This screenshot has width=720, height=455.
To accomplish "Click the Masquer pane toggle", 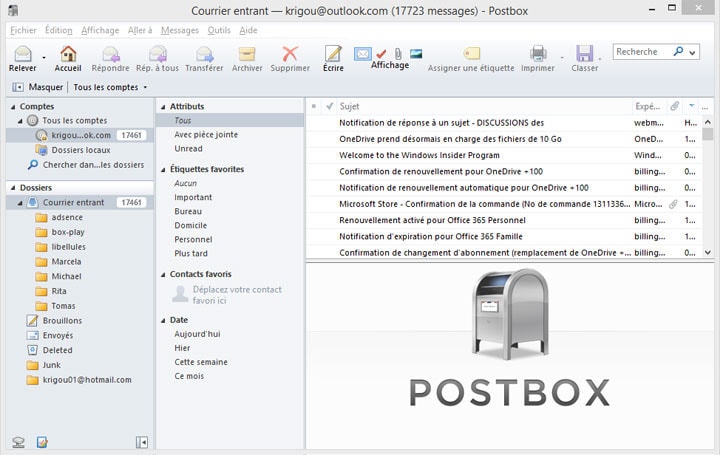I will [x=38, y=87].
